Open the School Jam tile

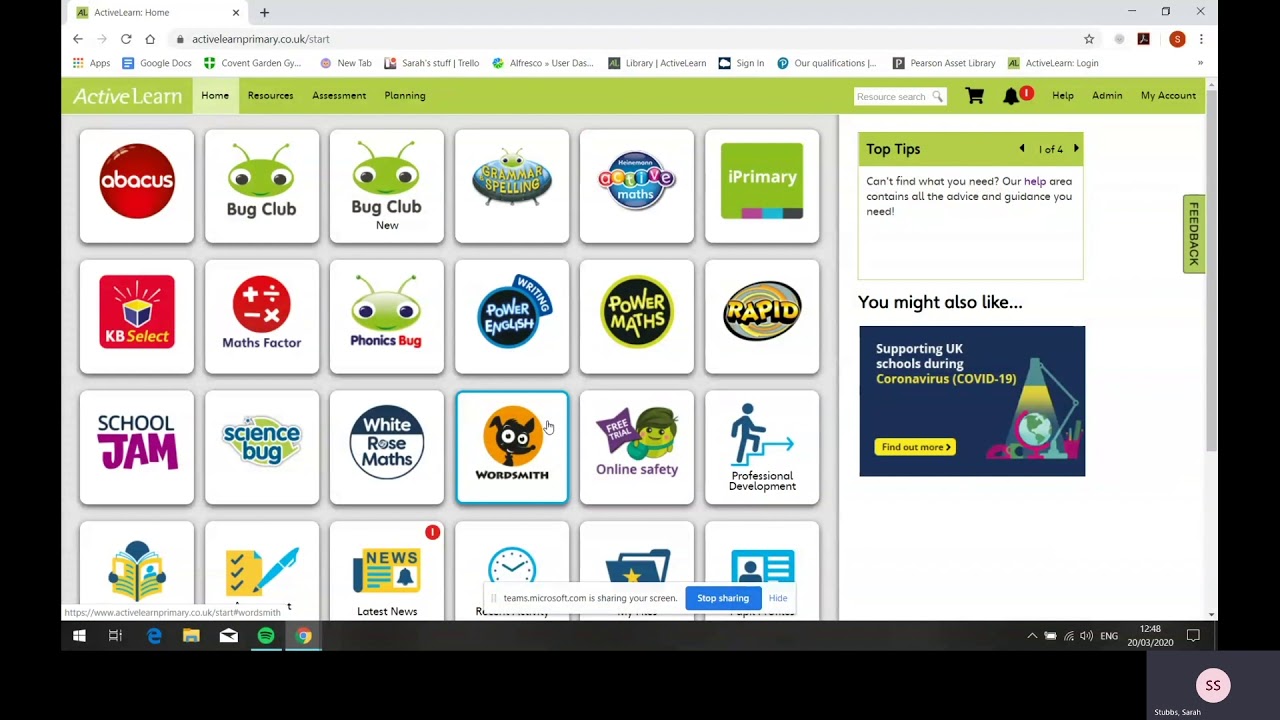(x=137, y=448)
